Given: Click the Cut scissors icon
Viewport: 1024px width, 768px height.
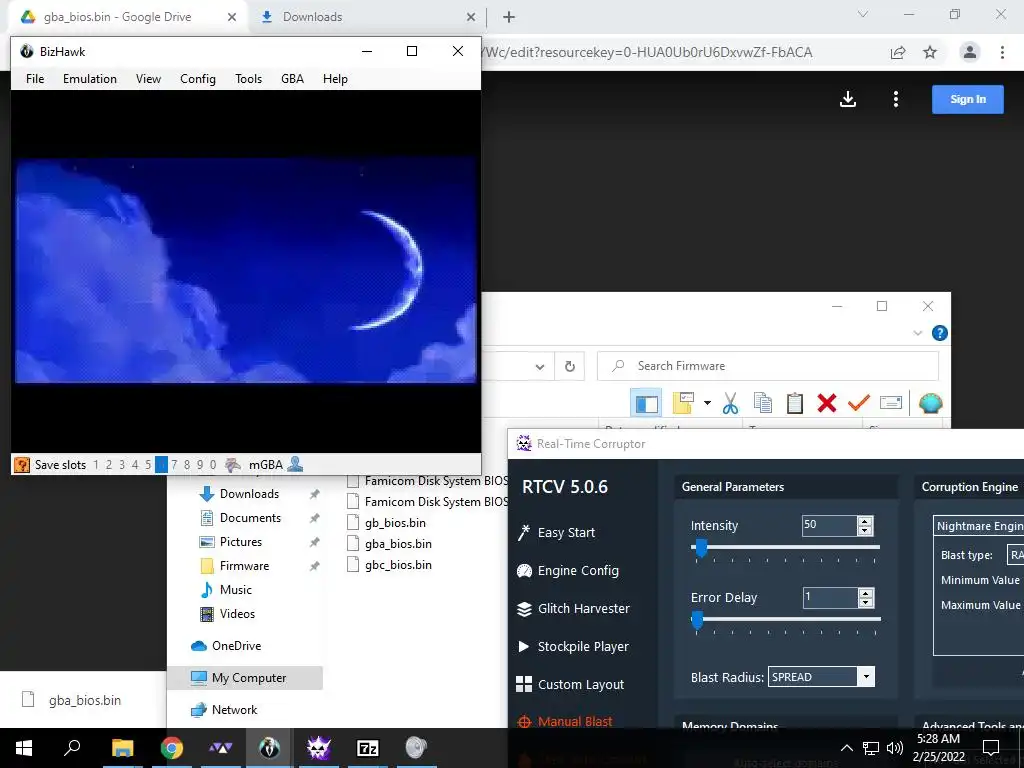Looking at the screenshot, I should pos(730,404).
